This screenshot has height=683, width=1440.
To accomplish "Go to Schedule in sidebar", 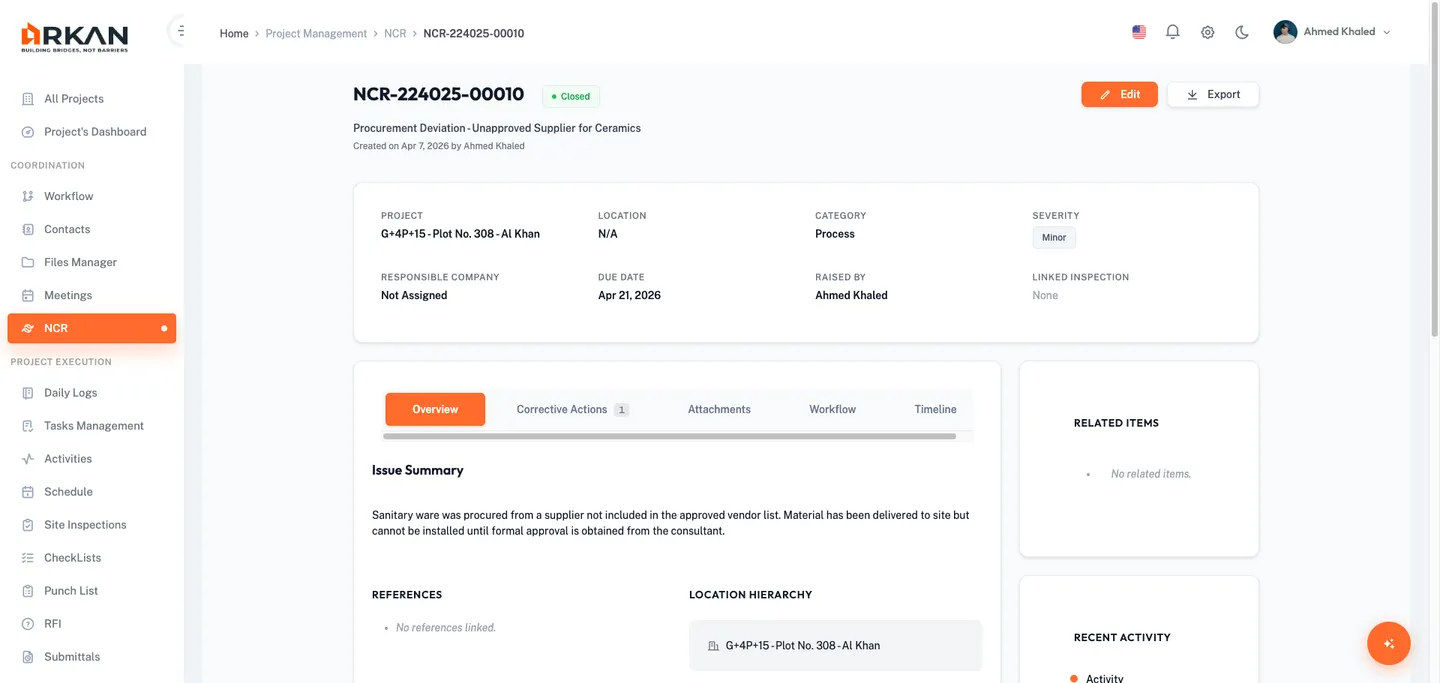I will 68,492.
